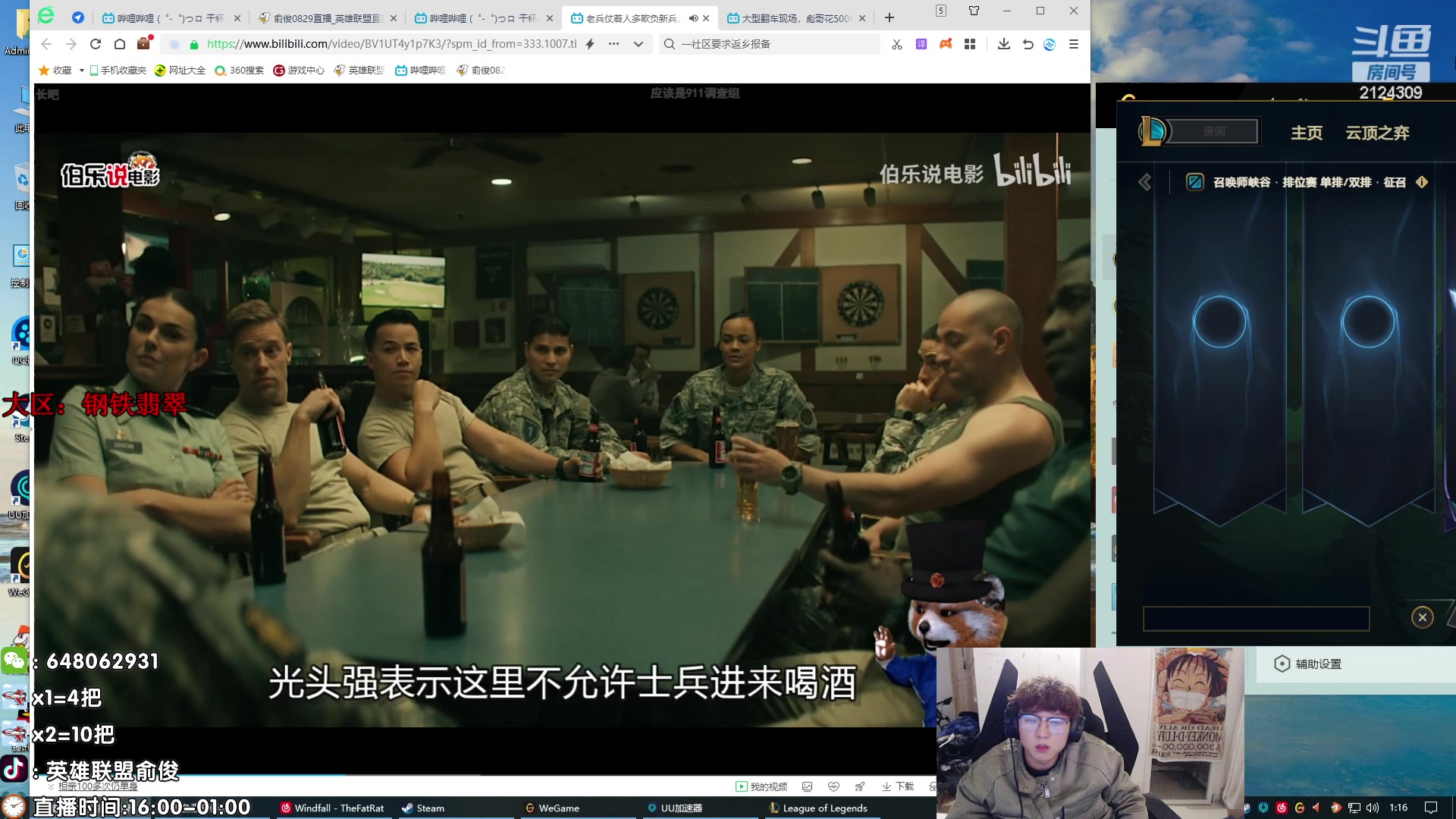This screenshot has height=819, width=1456.
Task: Click the first empty lobby player slot
Action: [1219, 322]
